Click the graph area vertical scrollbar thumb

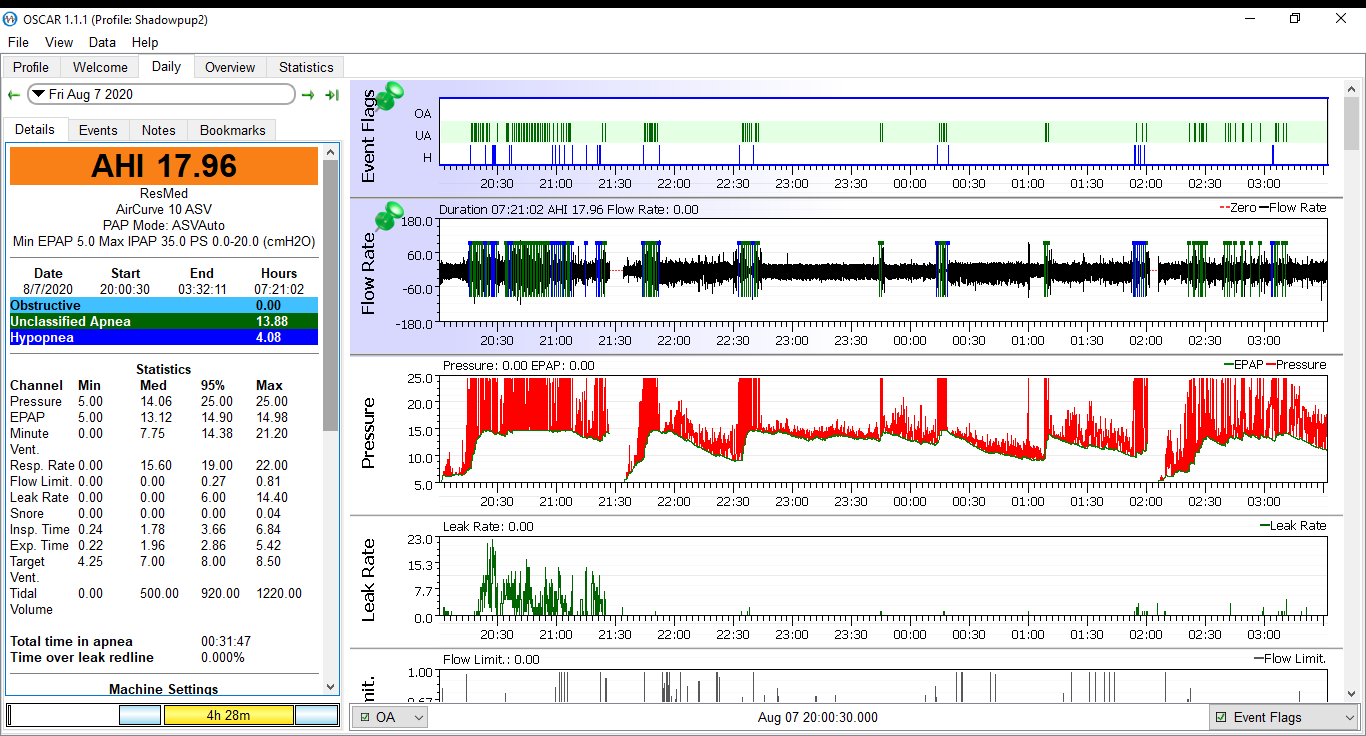[x=1352, y=123]
